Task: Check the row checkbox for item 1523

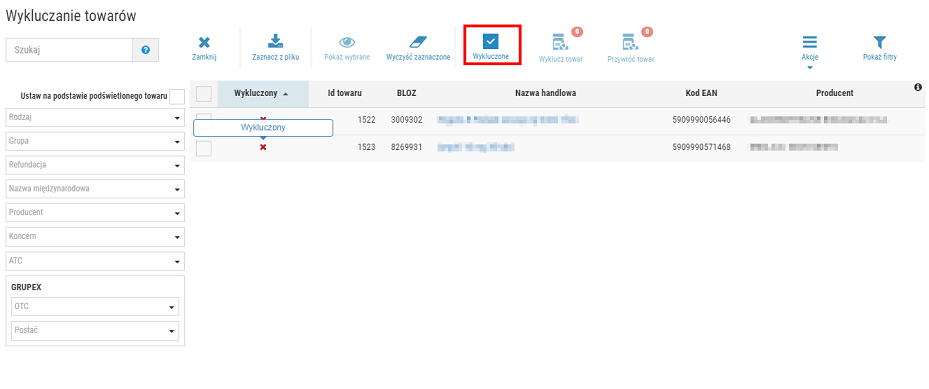Action: click(x=204, y=149)
